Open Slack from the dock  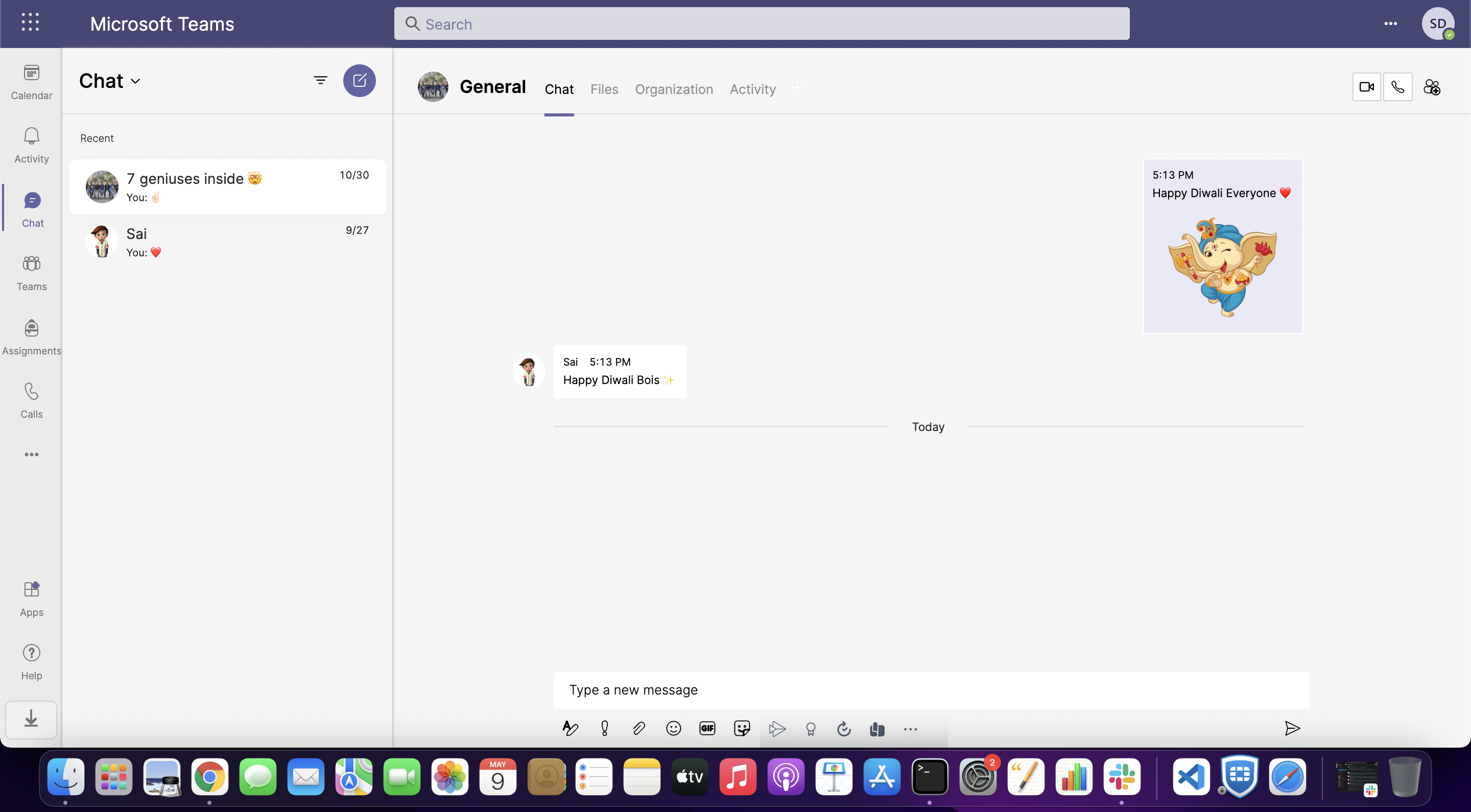(x=1122, y=777)
